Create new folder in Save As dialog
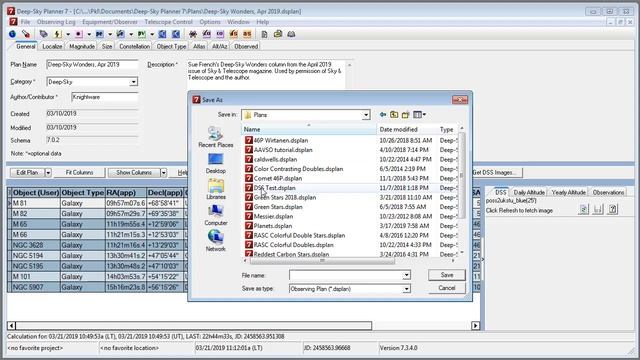 405,115
